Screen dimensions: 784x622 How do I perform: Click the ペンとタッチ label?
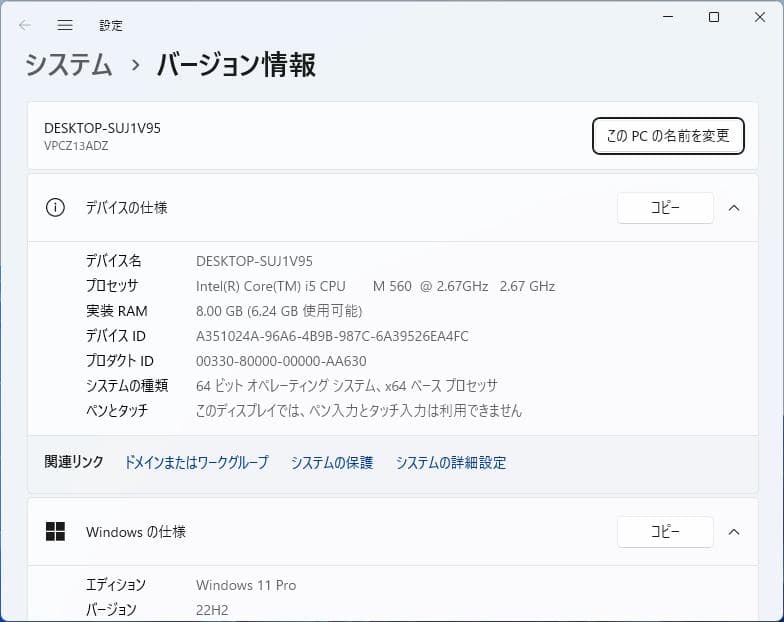click(117, 410)
